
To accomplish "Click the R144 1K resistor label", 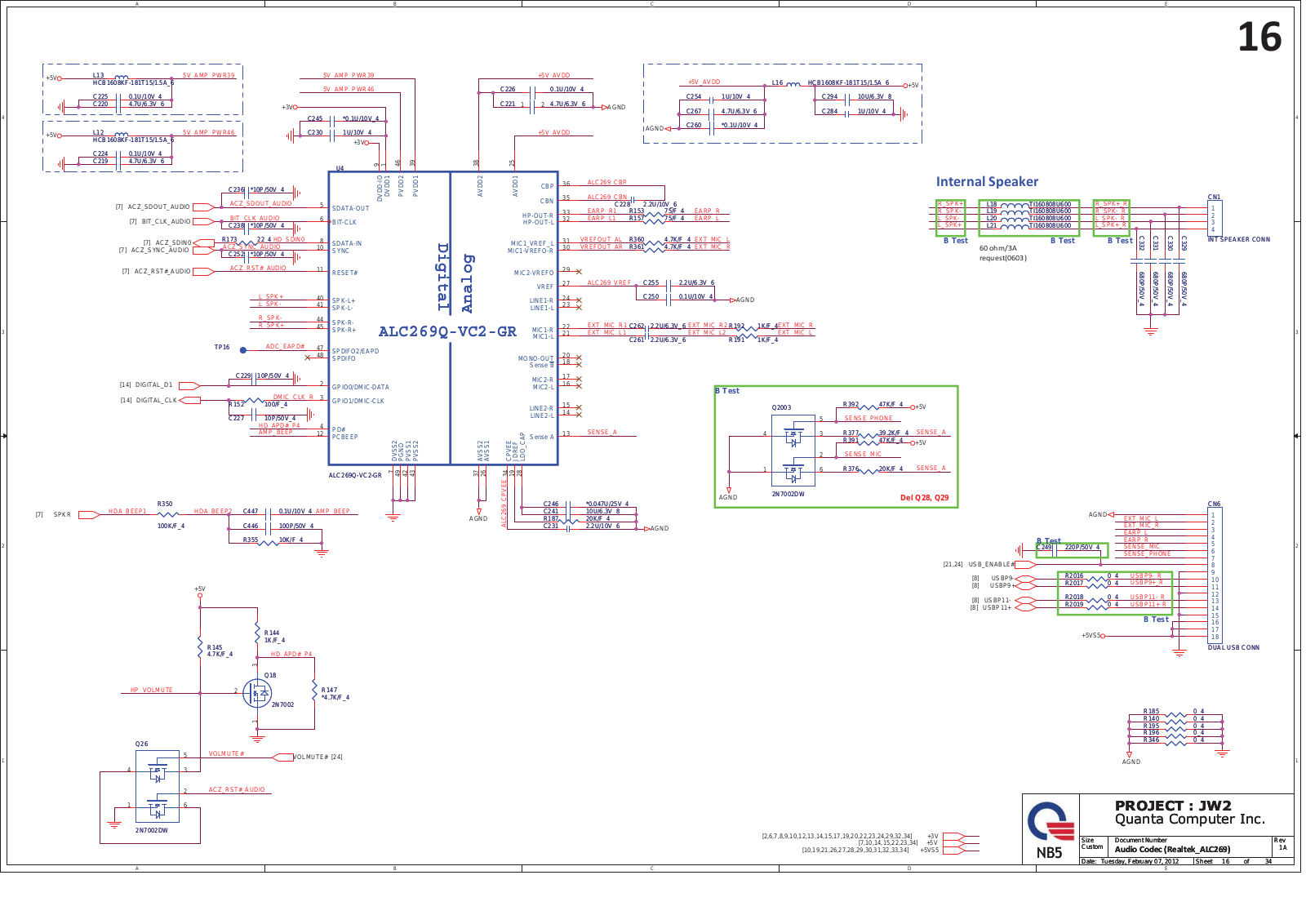I will point(274,637).
